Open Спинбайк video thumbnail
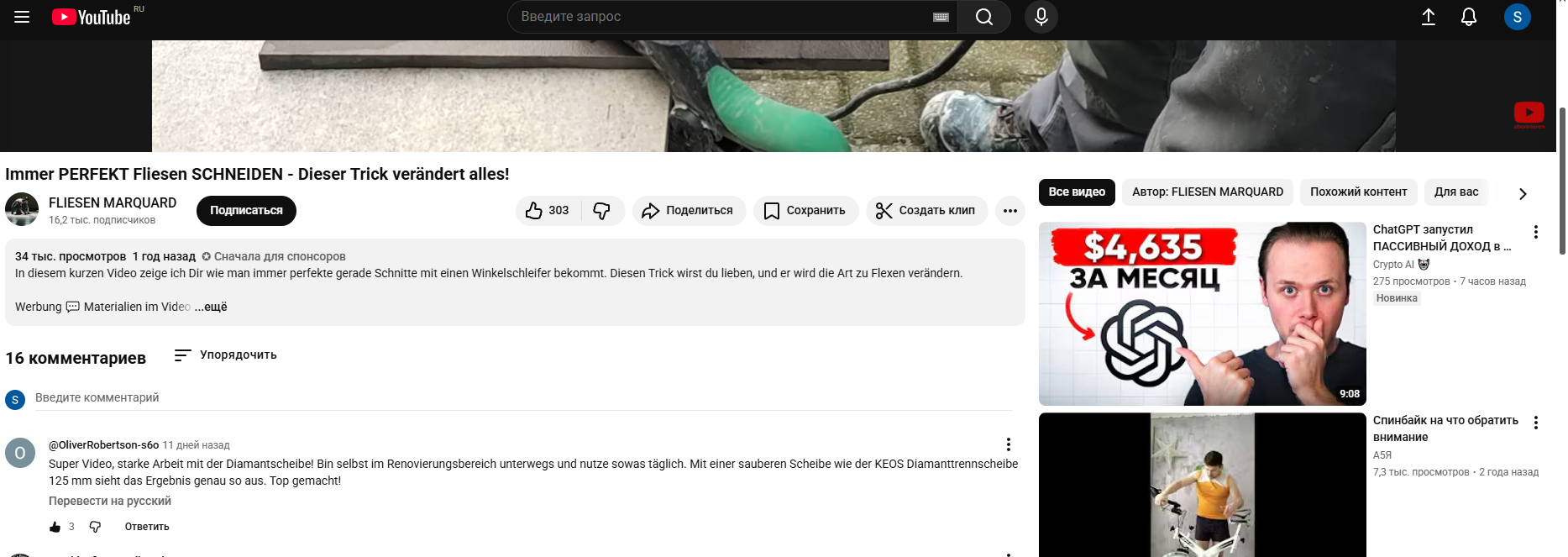This screenshot has height=557, width=1568. 1203,485
